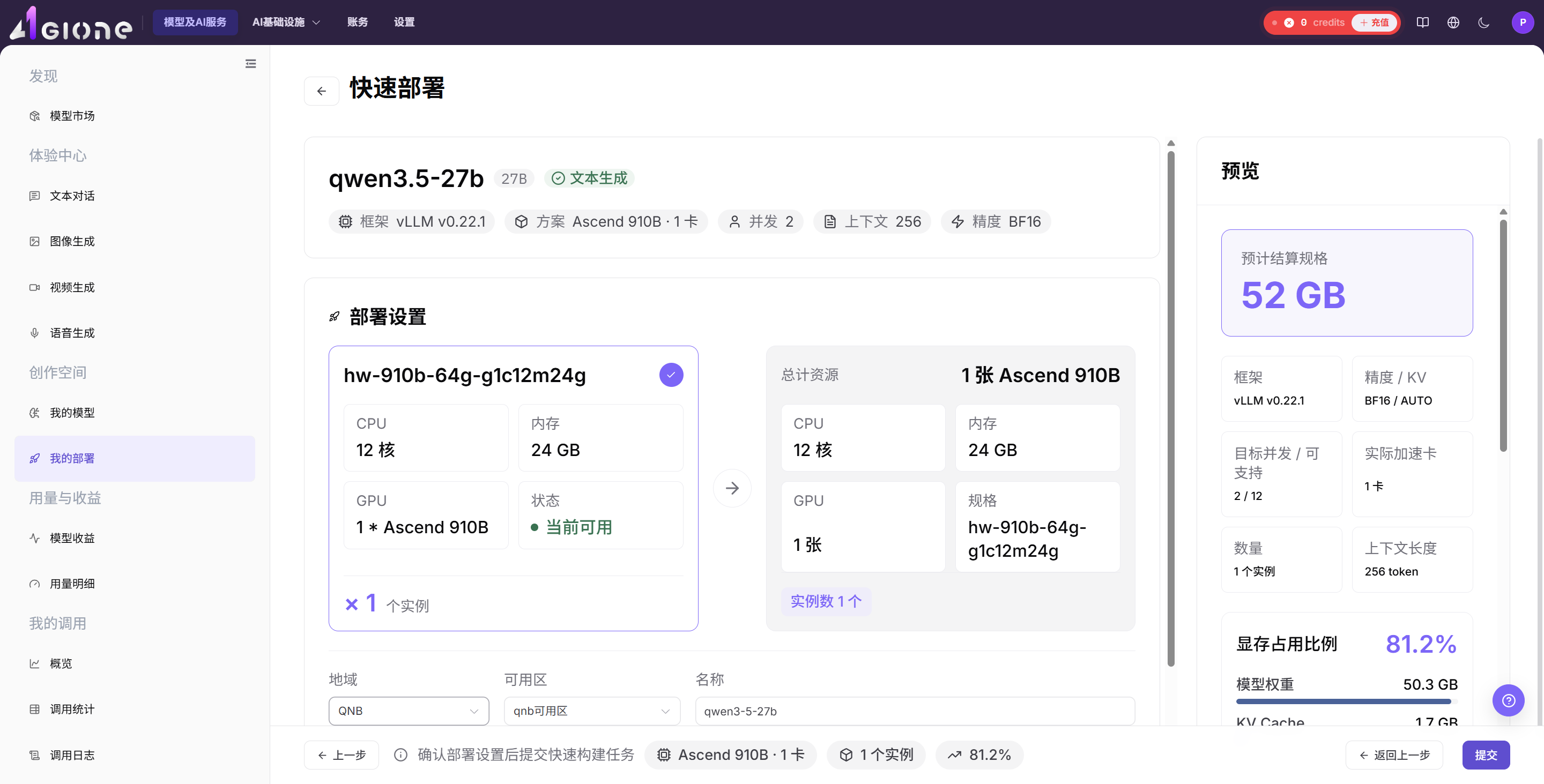1544x784 pixels.
Task: Click the 充值 recharge button
Action: 1374,22
